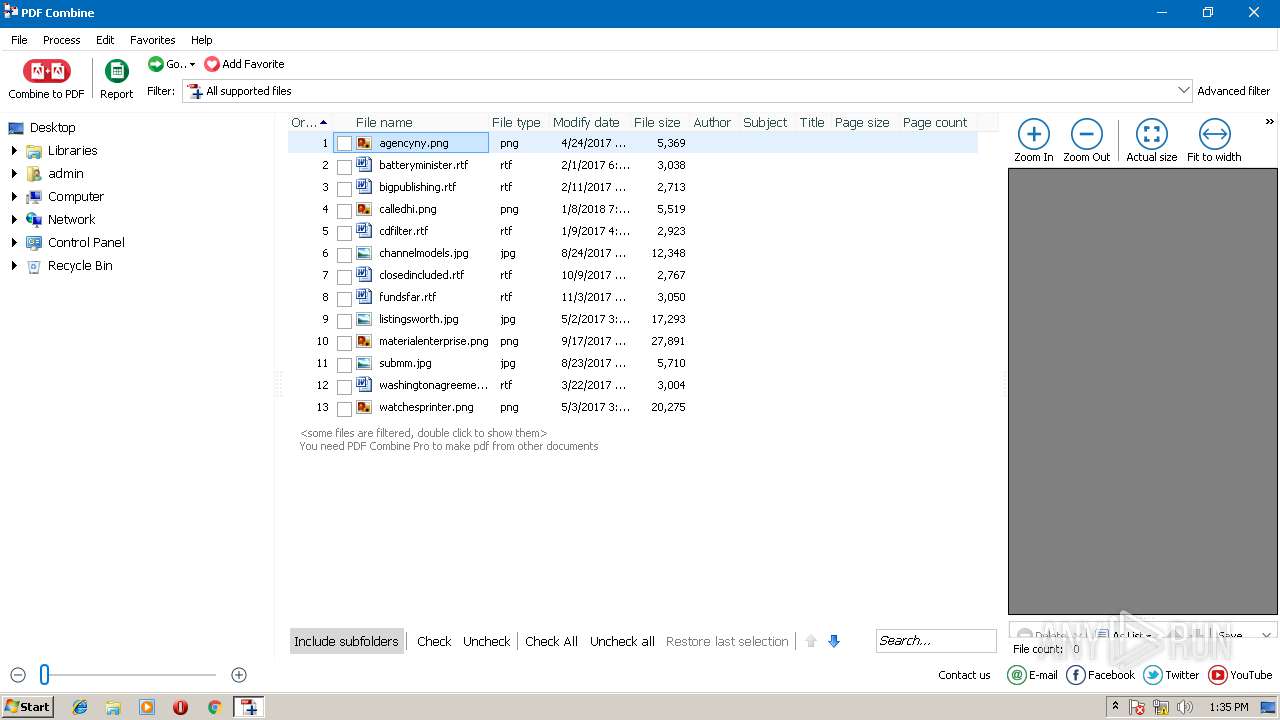Screen dimensions: 1280x720
Task: Open the Filter dropdown list
Action: pyautogui.click(x=1184, y=91)
